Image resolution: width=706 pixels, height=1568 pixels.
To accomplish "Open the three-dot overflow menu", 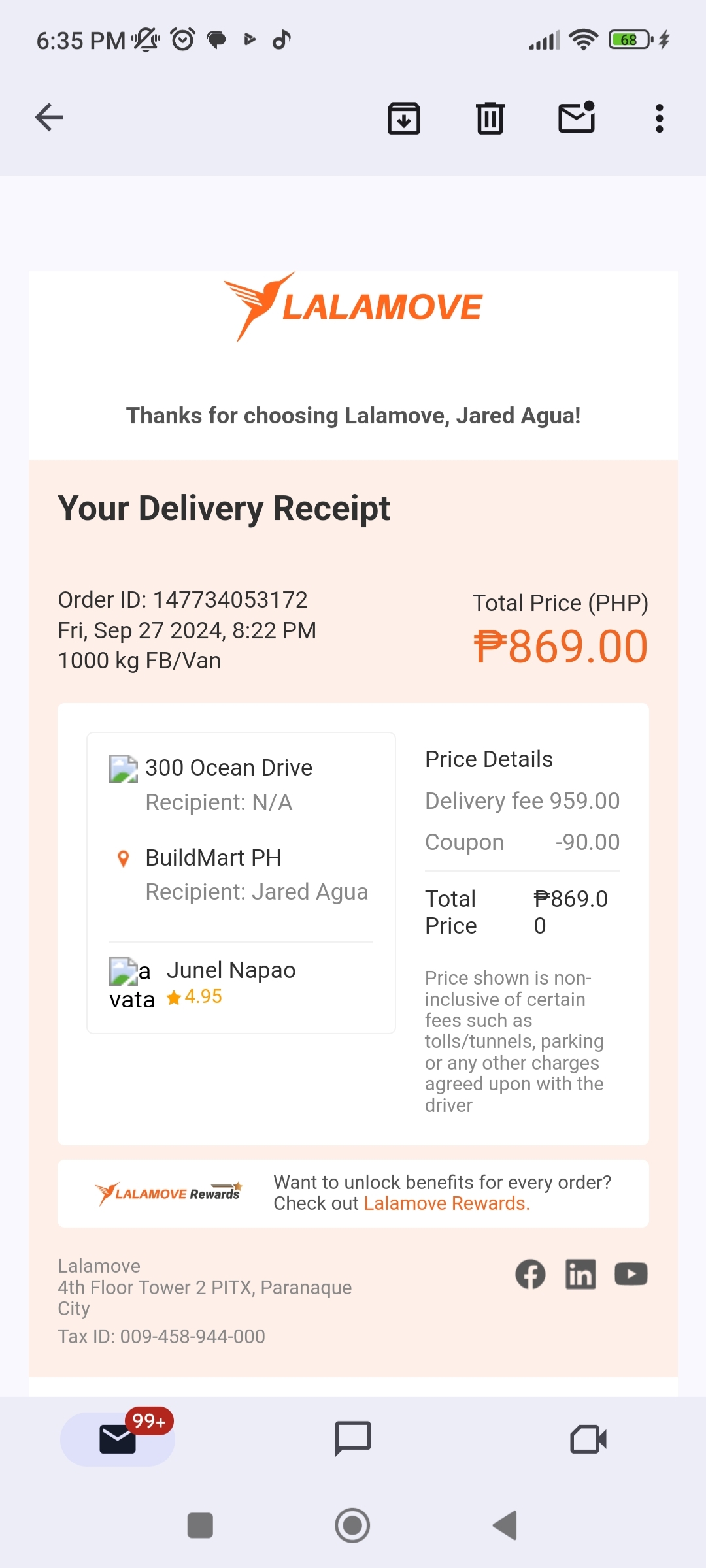I will [659, 118].
